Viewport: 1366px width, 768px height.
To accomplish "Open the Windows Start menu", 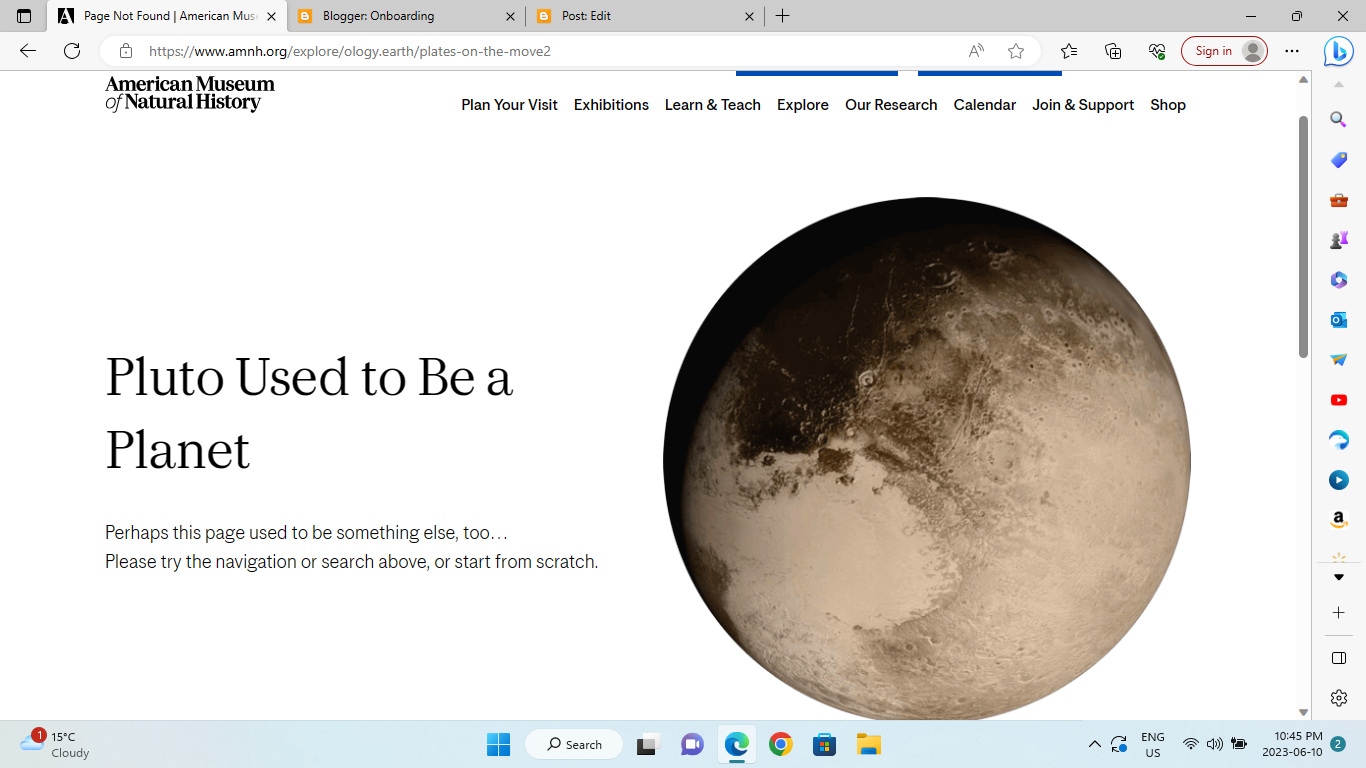I will pos(498,744).
